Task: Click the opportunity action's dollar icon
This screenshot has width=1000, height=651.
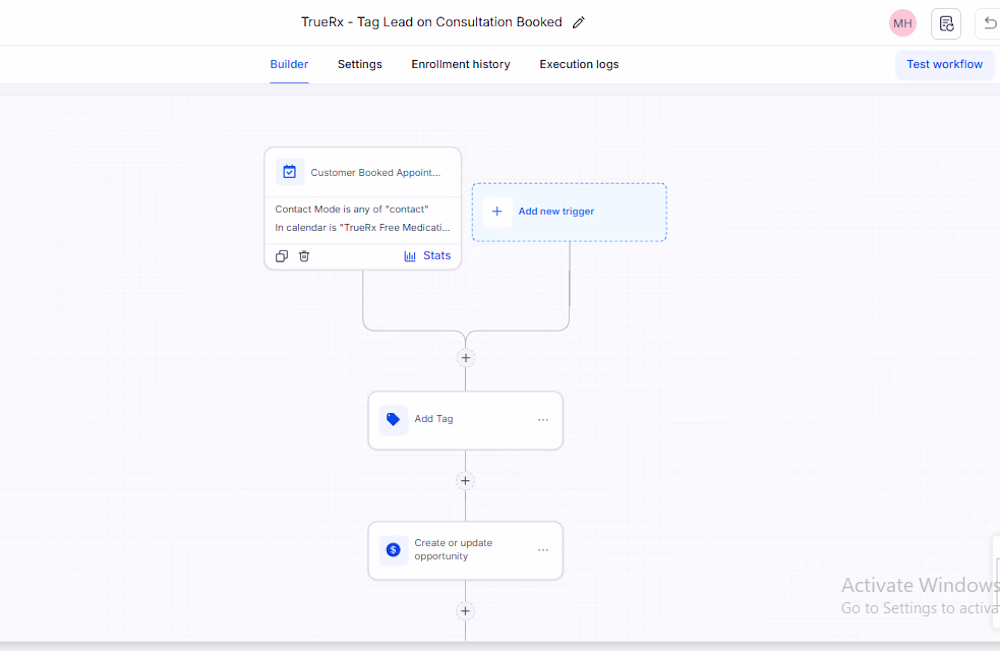Action: (393, 550)
